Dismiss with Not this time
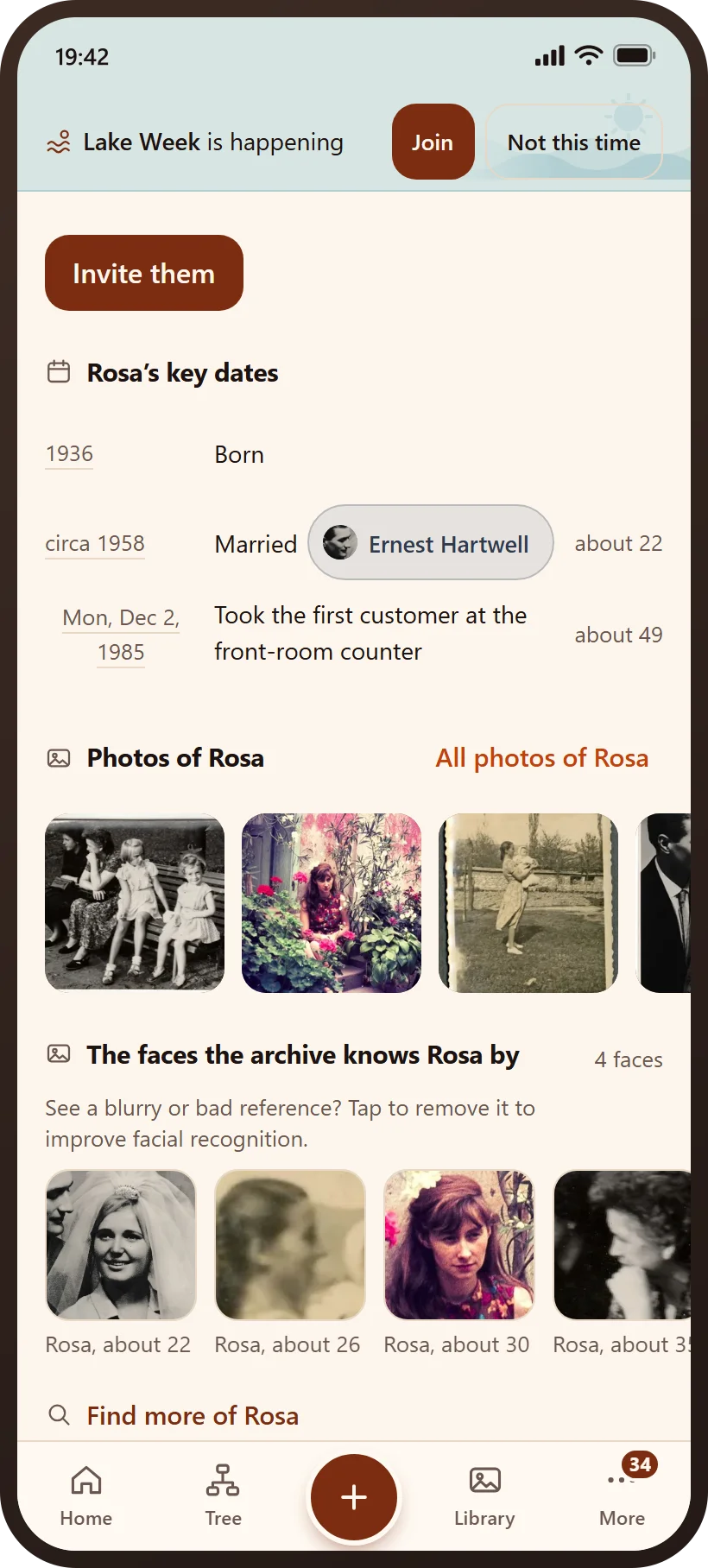 (574, 142)
